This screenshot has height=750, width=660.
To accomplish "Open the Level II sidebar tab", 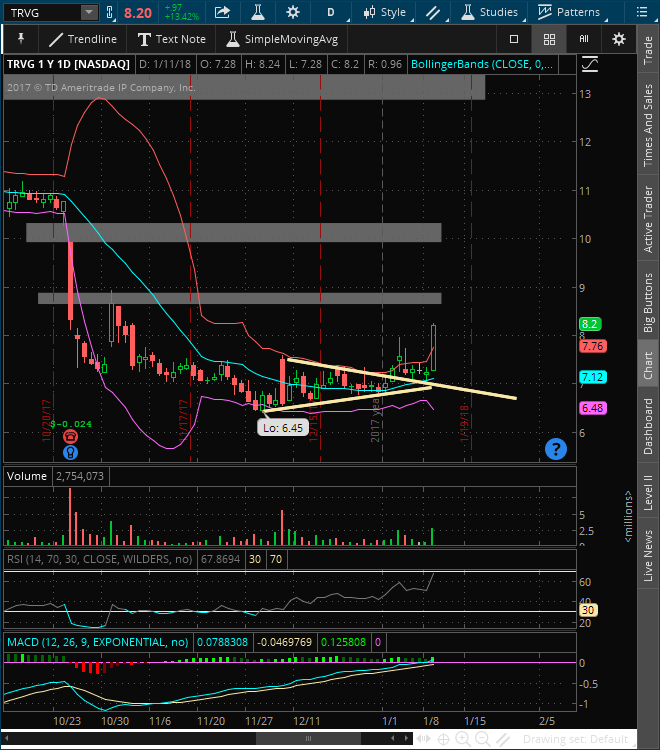I will (648, 493).
